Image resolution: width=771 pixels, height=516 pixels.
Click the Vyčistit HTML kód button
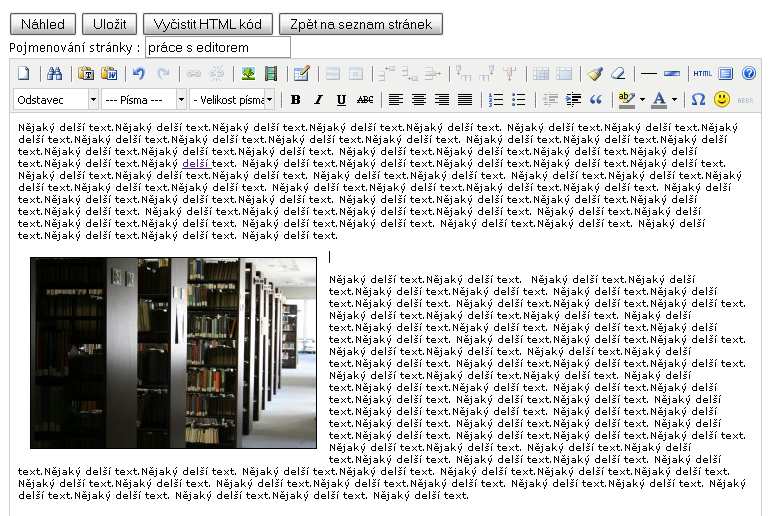pos(208,24)
